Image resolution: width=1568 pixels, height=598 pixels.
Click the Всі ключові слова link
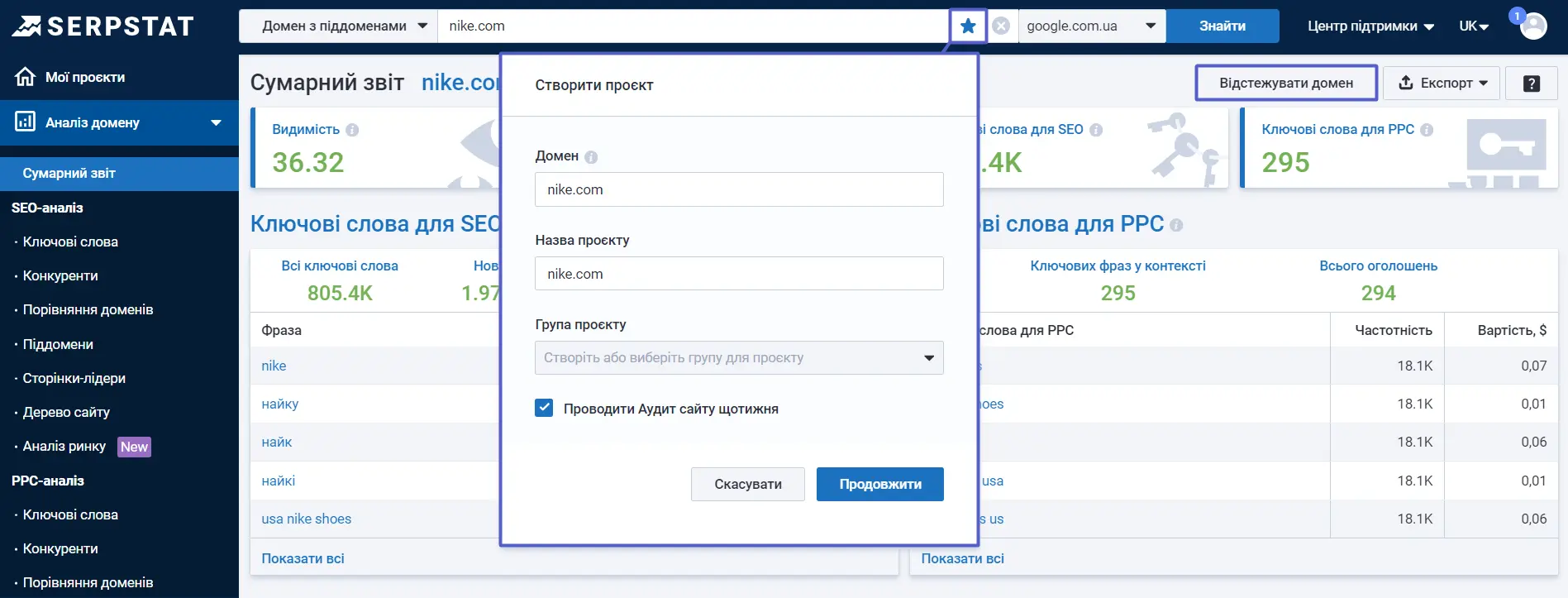click(340, 266)
